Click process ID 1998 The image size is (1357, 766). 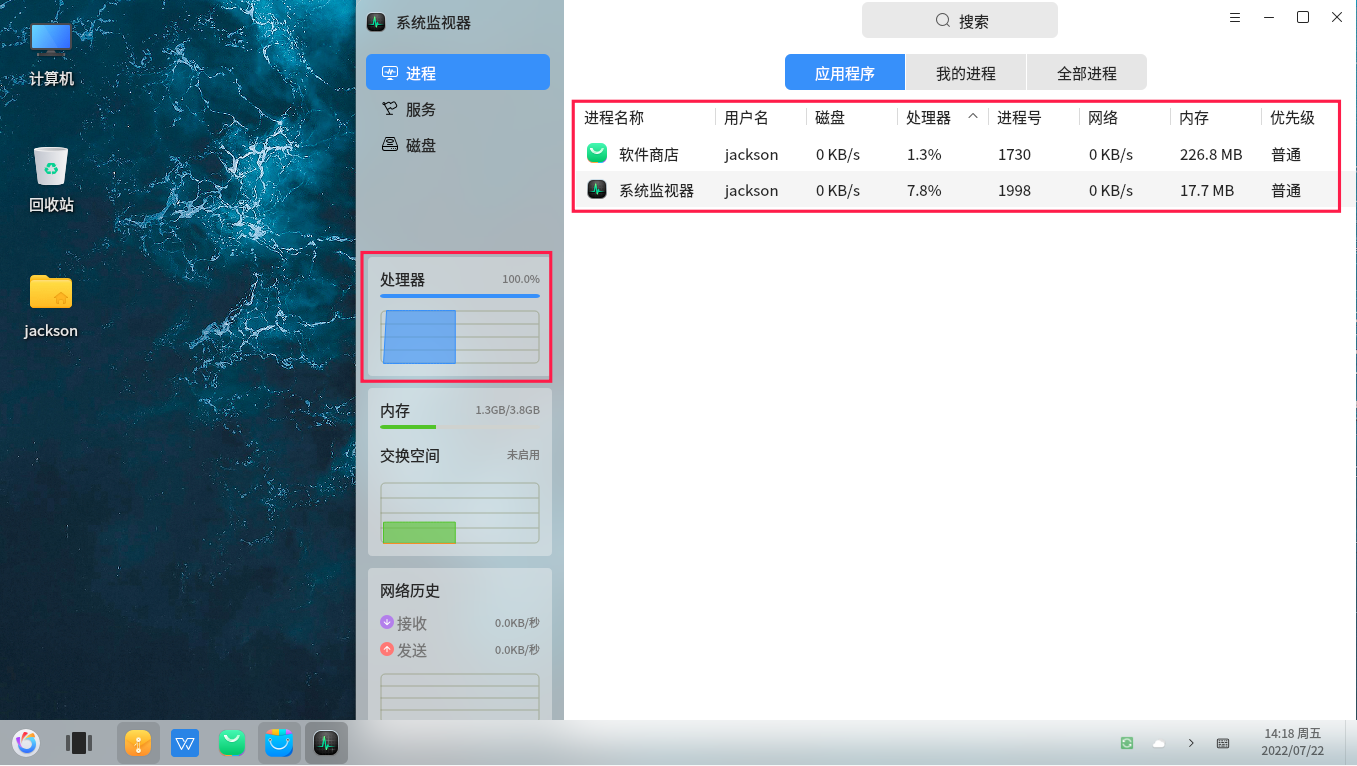(1014, 190)
